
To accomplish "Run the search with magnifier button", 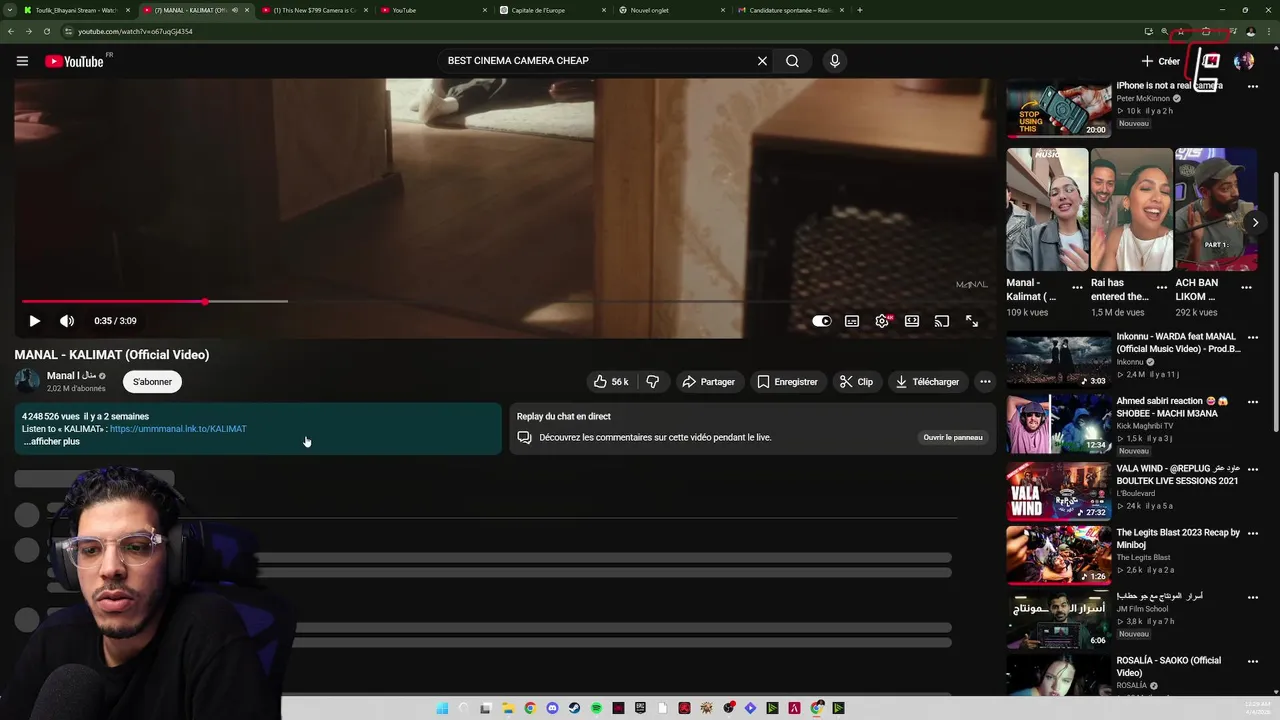I will point(792,61).
